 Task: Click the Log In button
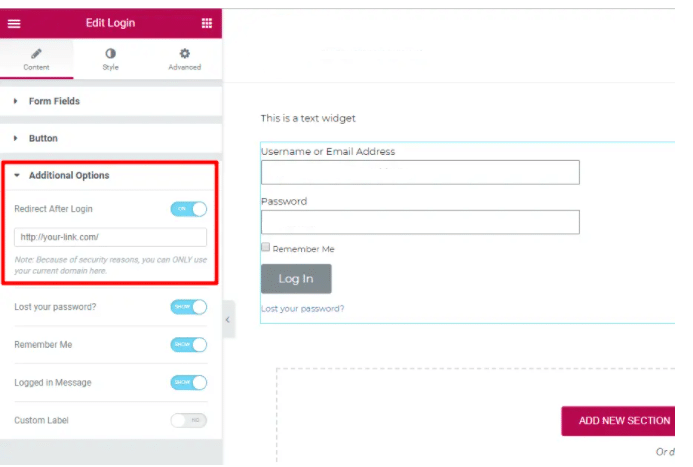(296, 279)
